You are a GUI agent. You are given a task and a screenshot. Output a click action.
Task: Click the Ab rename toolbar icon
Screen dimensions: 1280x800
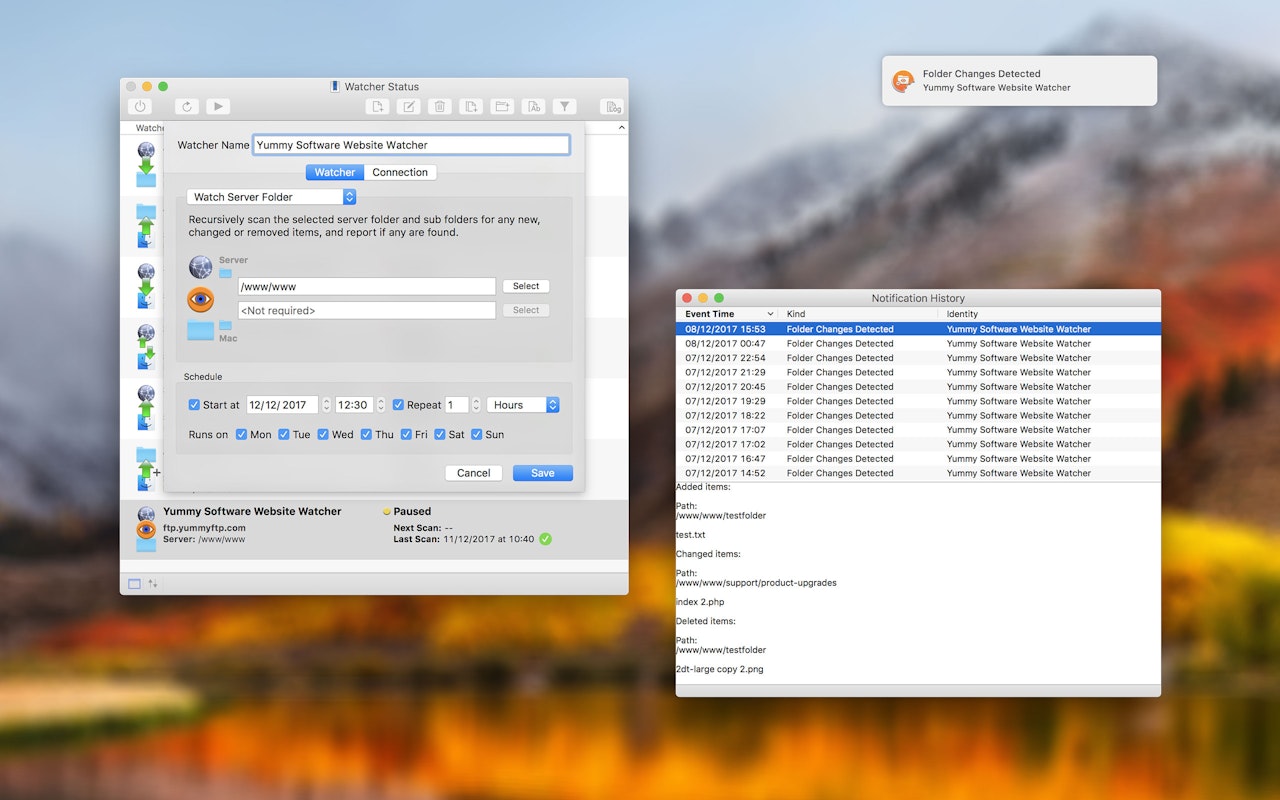[x=533, y=106]
